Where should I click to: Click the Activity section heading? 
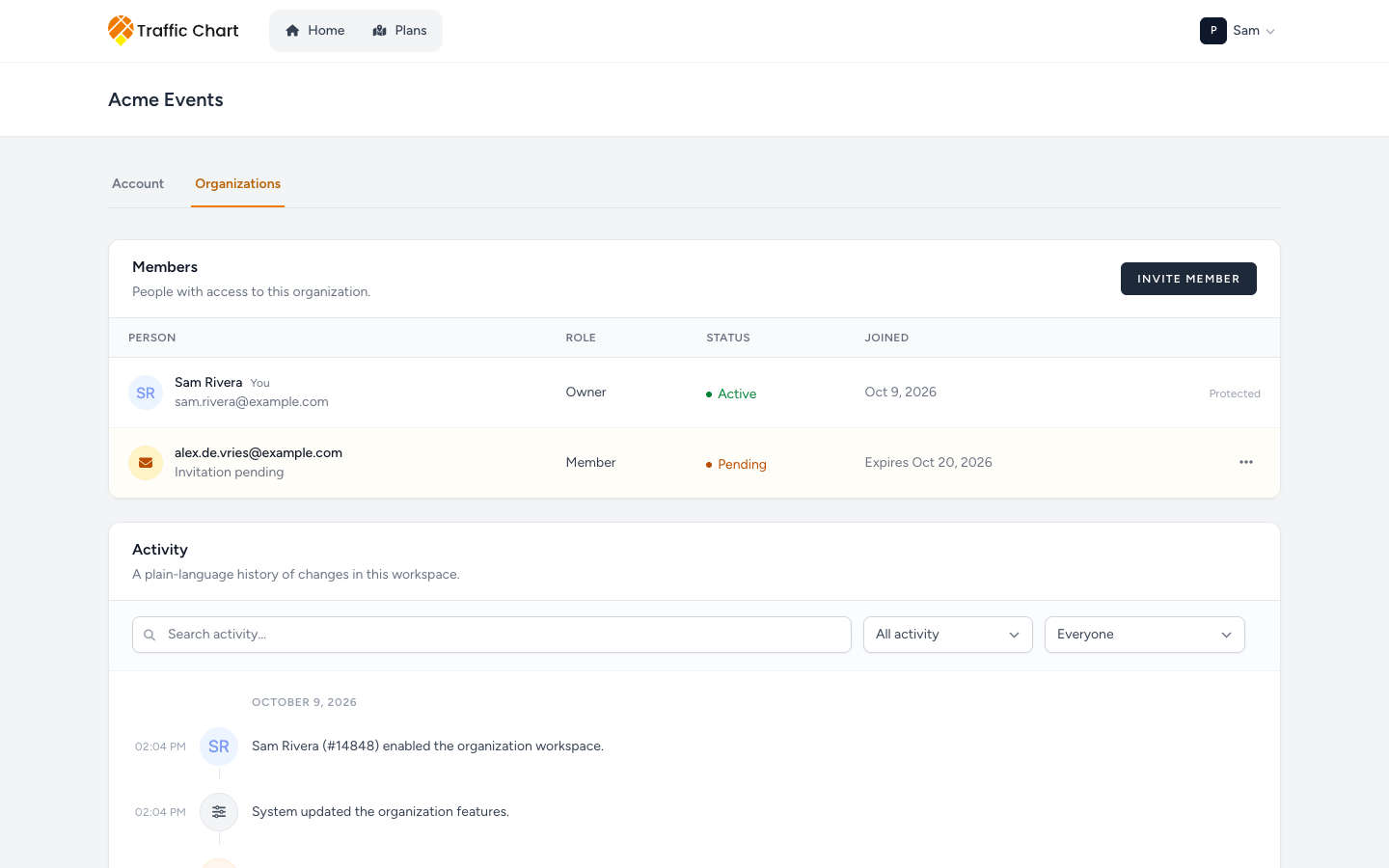[x=160, y=550]
